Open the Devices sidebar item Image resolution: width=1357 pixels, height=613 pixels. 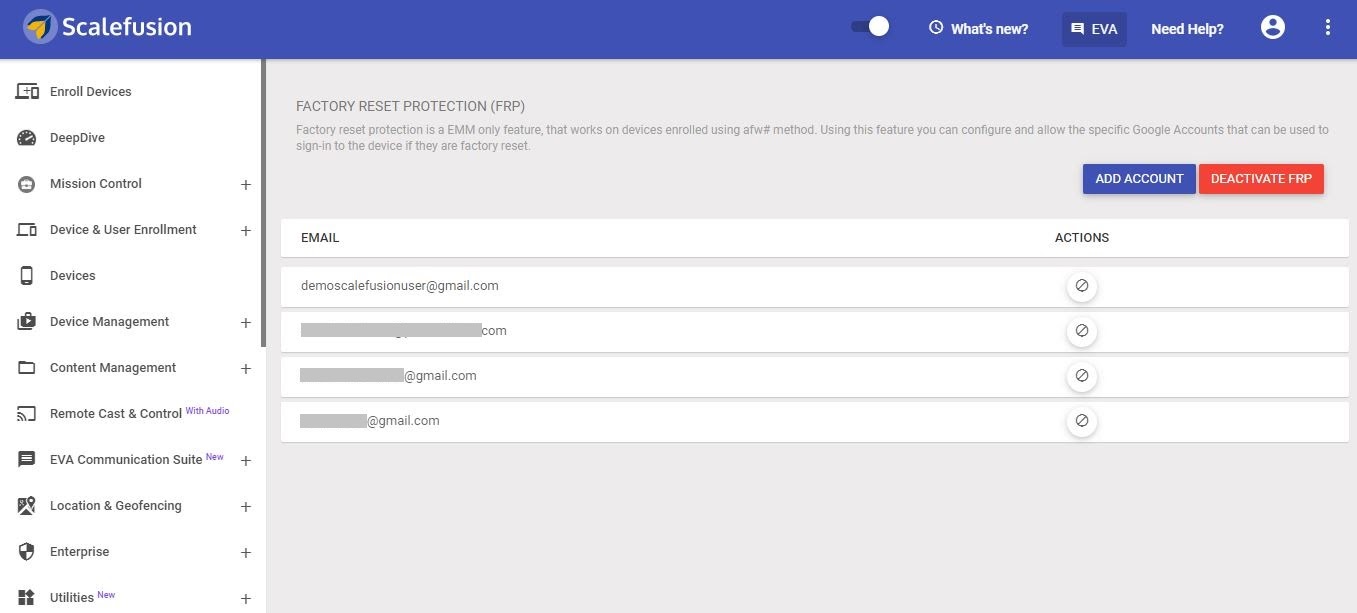[72, 276]
